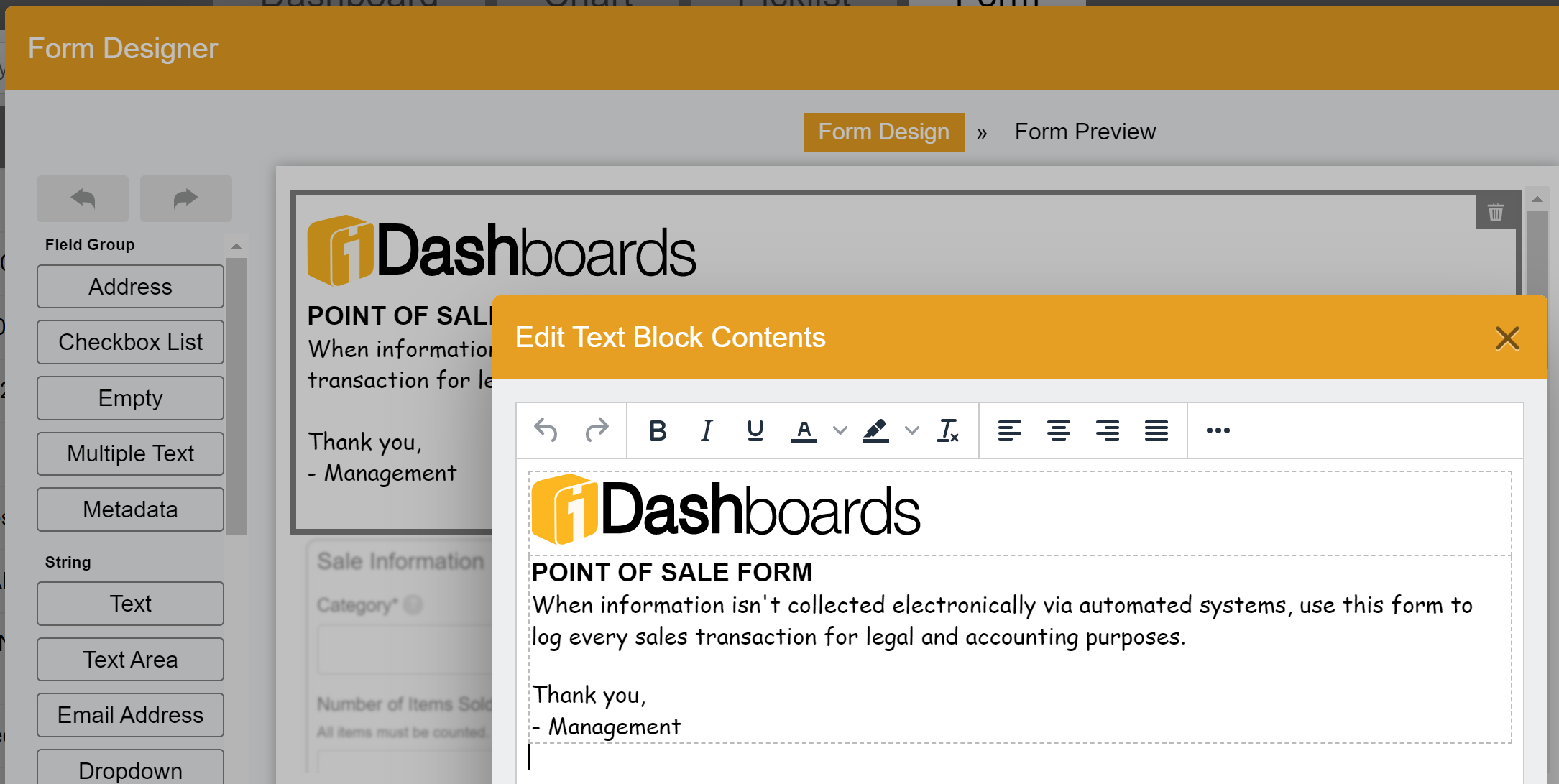Justify text in the editor
Image resolution: width=1559 pixels, height=784 pixels.
click(x=1156, y=430)
